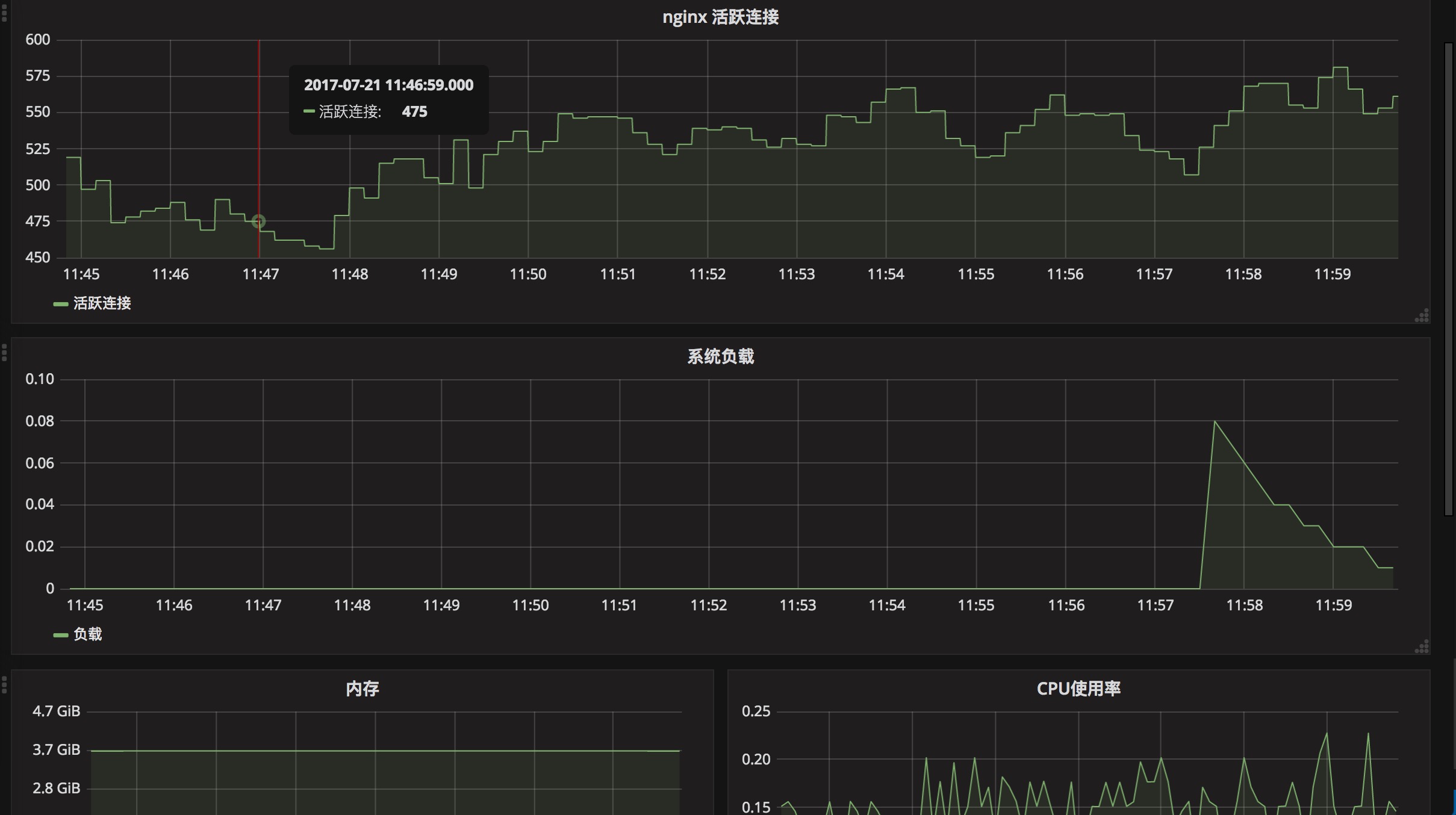1456x815 pixels.
Task: Click 2.8 GiB label on 内存 graph
Action: pyautogui.click(x=56, y=789)
